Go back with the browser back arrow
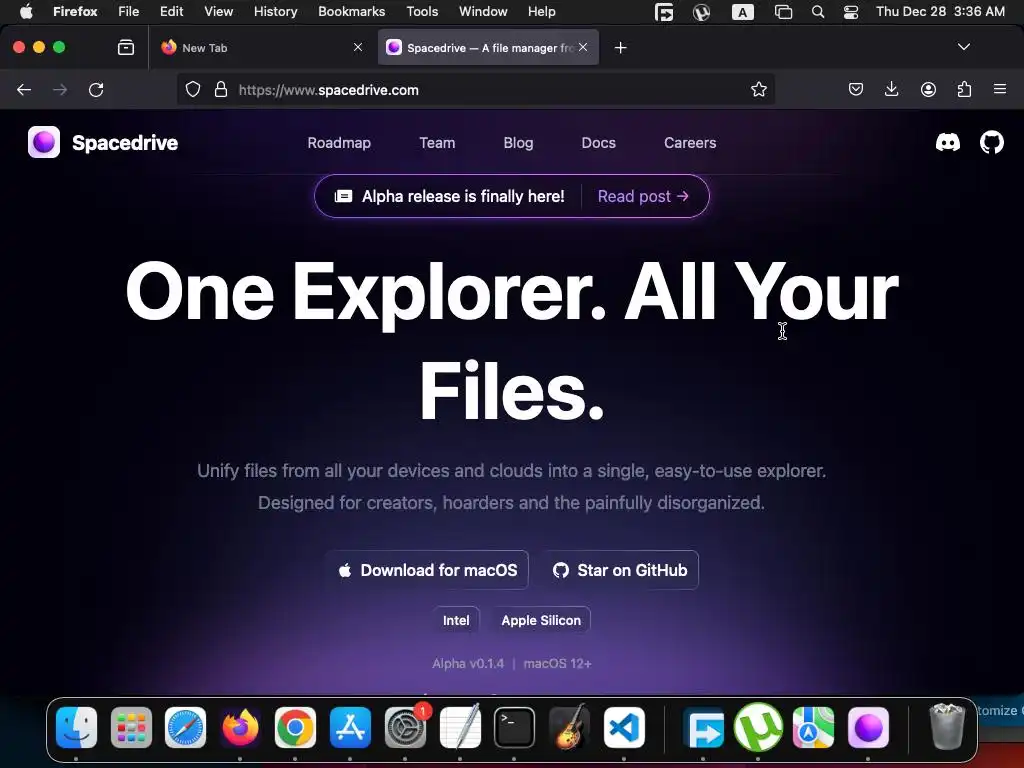This screenshot has width=1024, height=768. pos(24,89)
